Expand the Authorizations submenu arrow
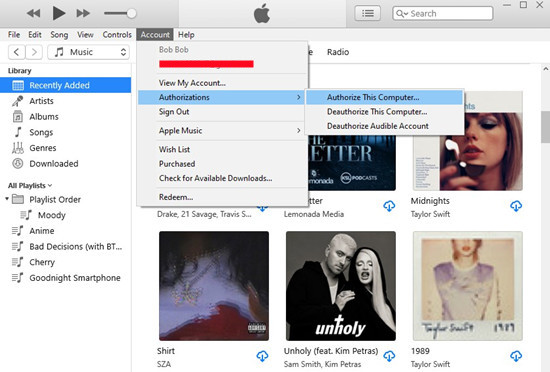Screen dimensions: 550x372 [299, 97]
